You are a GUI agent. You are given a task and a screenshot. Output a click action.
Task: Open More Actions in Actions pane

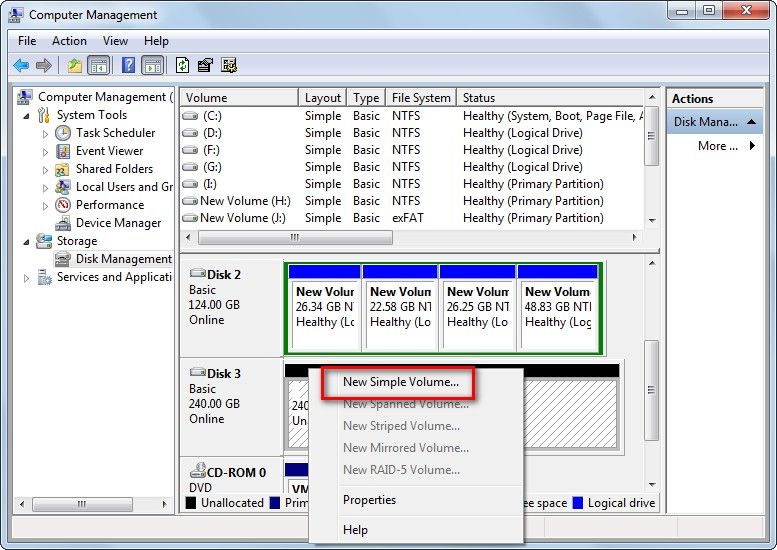point(717,146)
